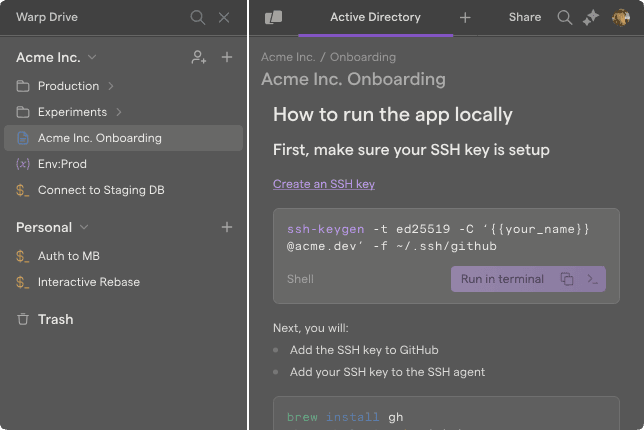Open Auth to MB workflow
This screenshot has height=430, width=644.
coord(69,256)
